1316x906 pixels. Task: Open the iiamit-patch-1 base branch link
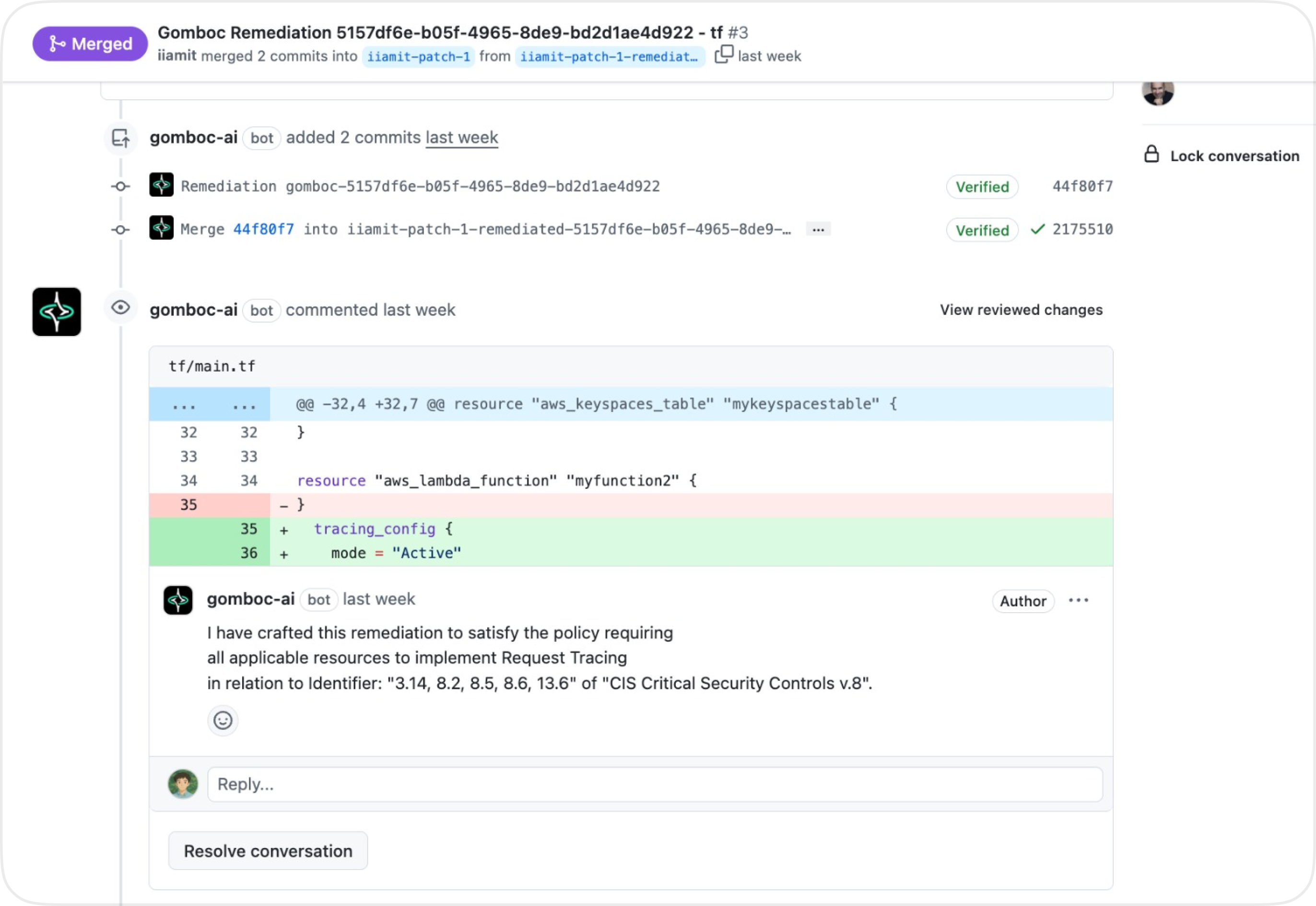419,57
